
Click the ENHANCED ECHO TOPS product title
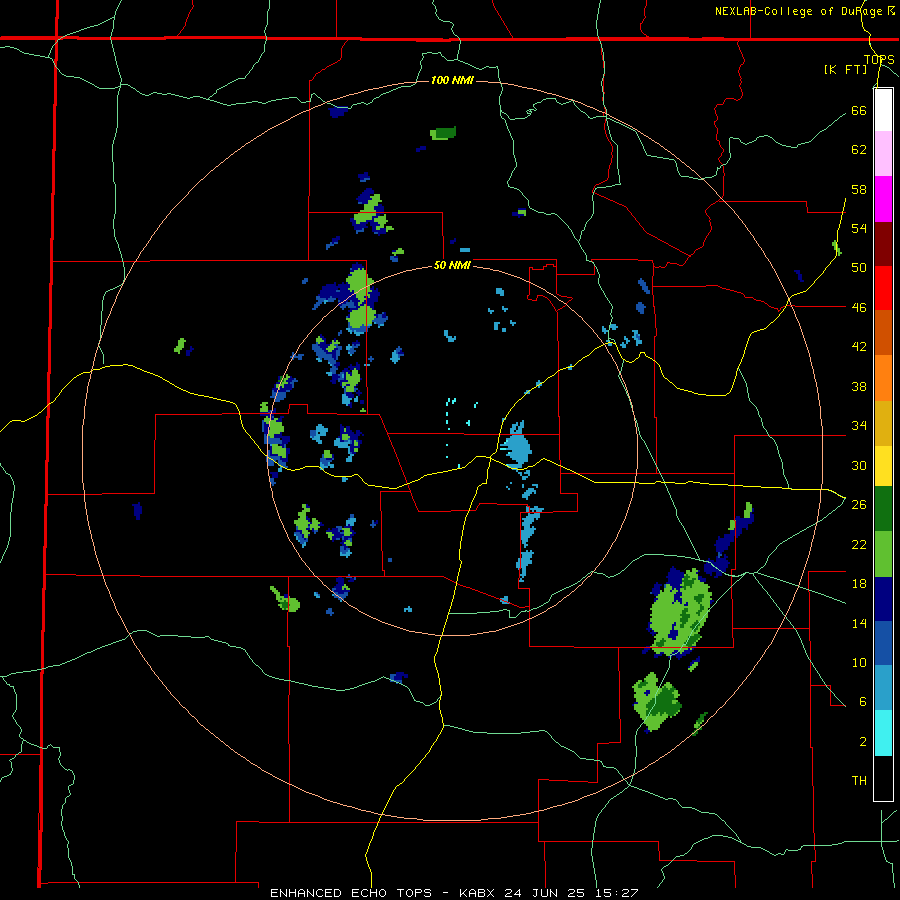click(351, 893)
